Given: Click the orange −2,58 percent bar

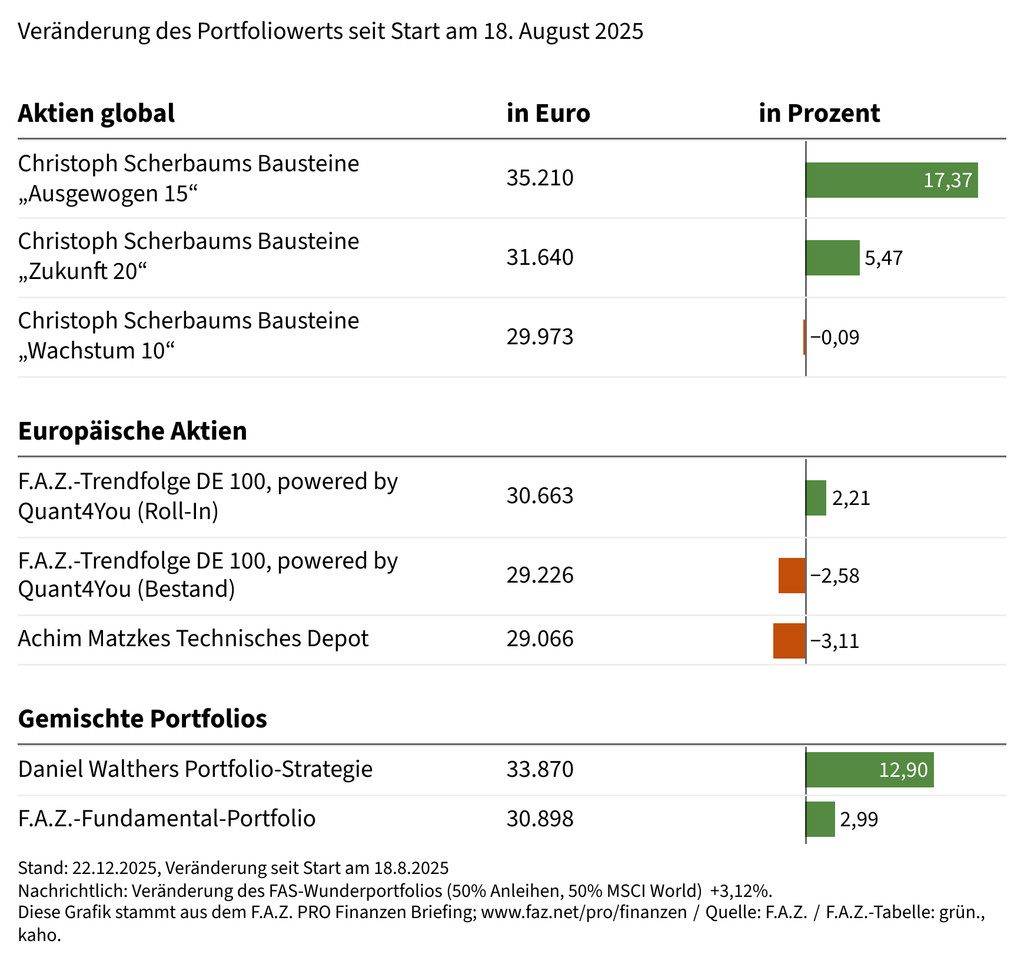Looking at the screenshot, I should click(792, 575).
